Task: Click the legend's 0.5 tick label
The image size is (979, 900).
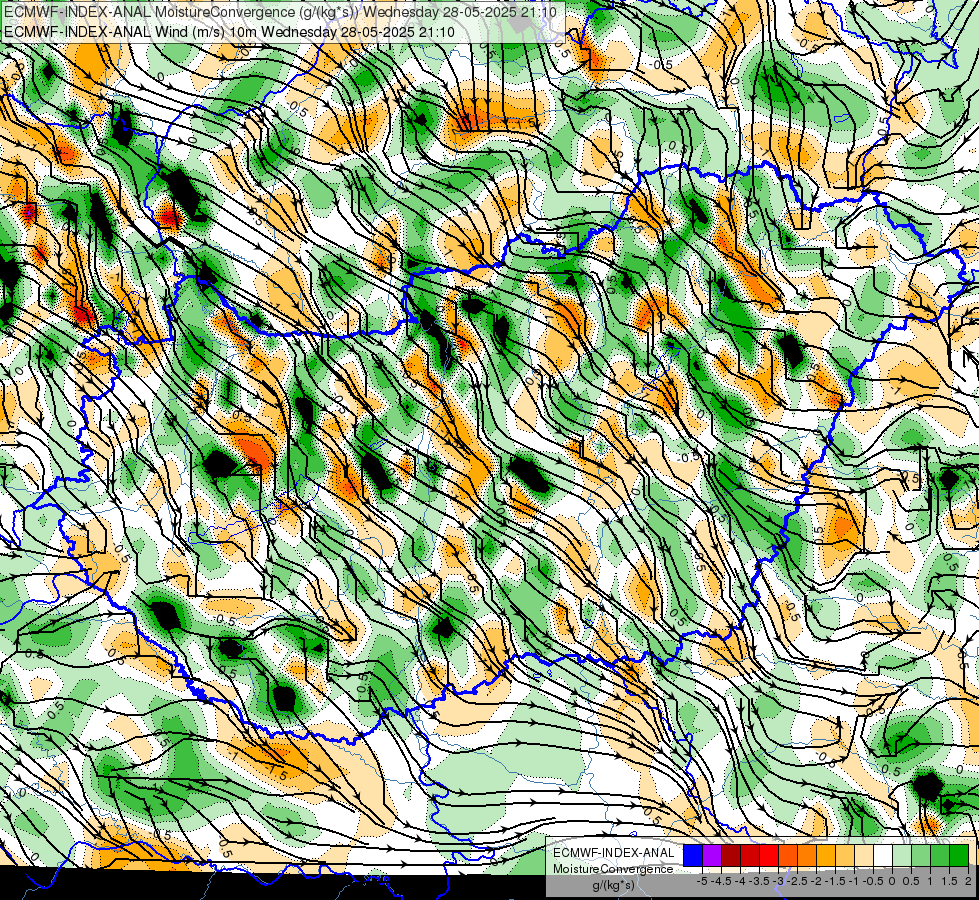Action: click(912, 881)
